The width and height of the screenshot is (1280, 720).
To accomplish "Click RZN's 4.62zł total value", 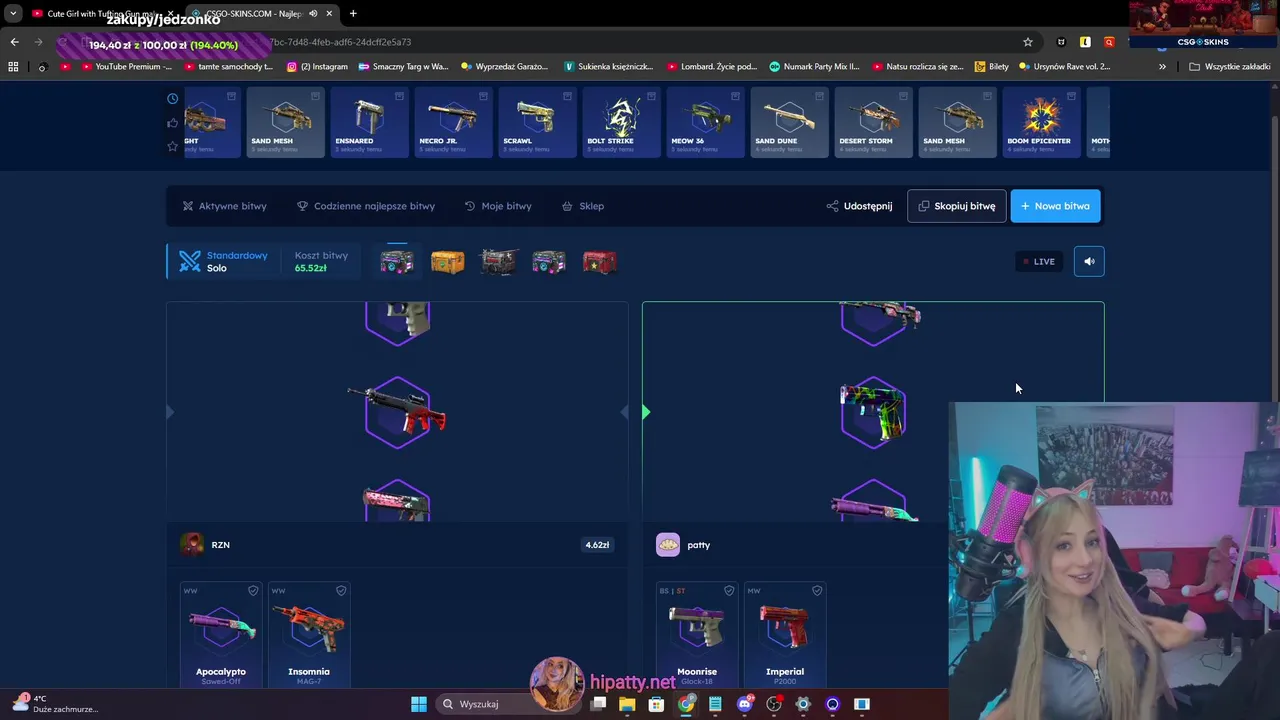I will (x=597, y=545).
